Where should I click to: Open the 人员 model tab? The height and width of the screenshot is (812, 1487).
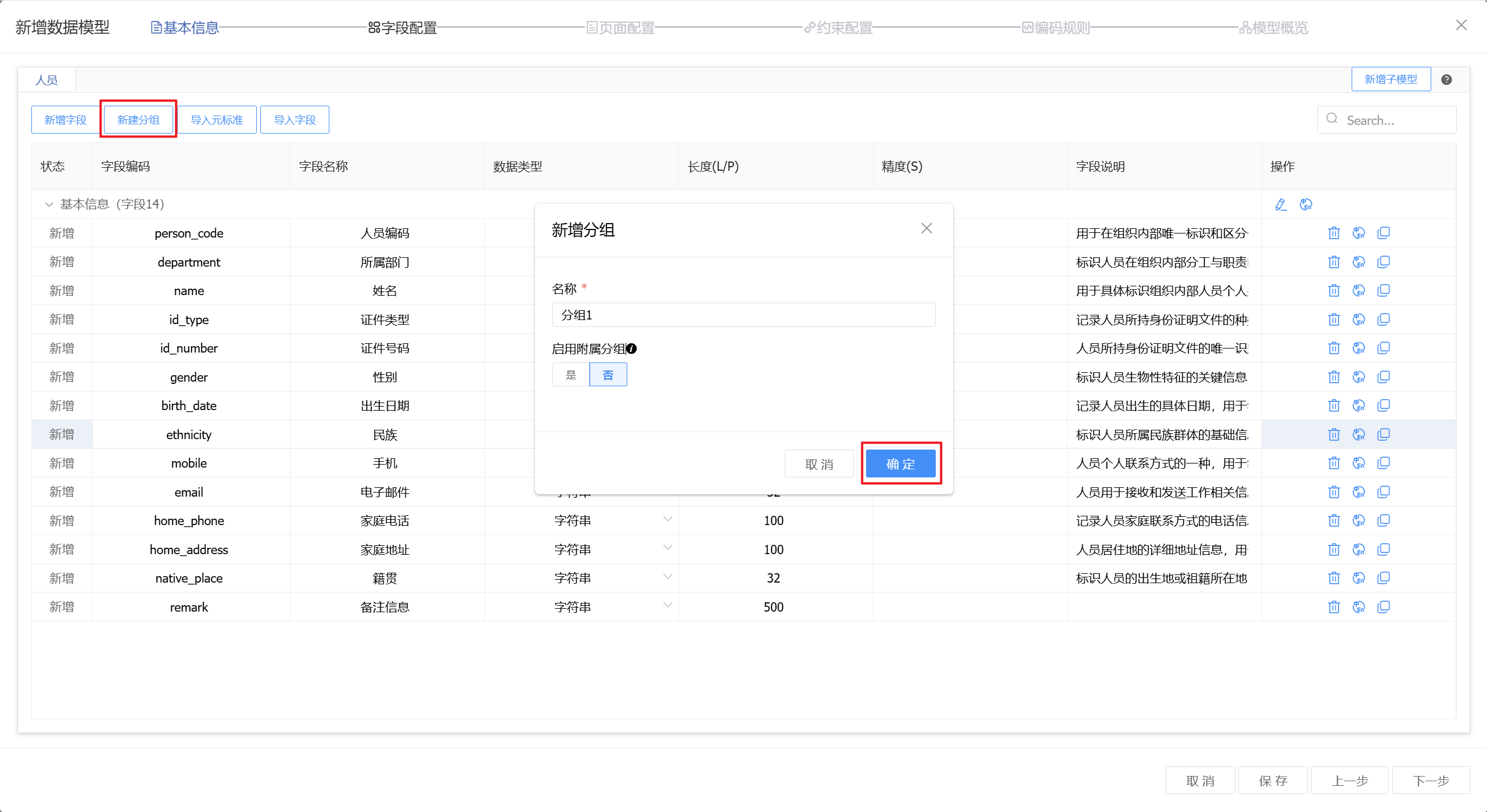click(x=46, y=80)
